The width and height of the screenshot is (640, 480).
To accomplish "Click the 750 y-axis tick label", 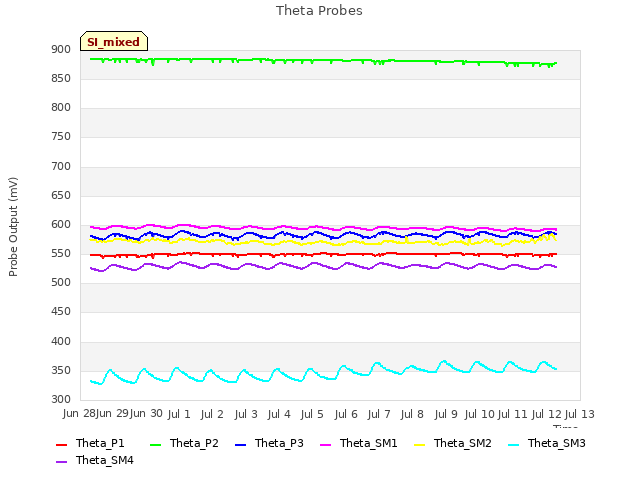I will [61, 136].
